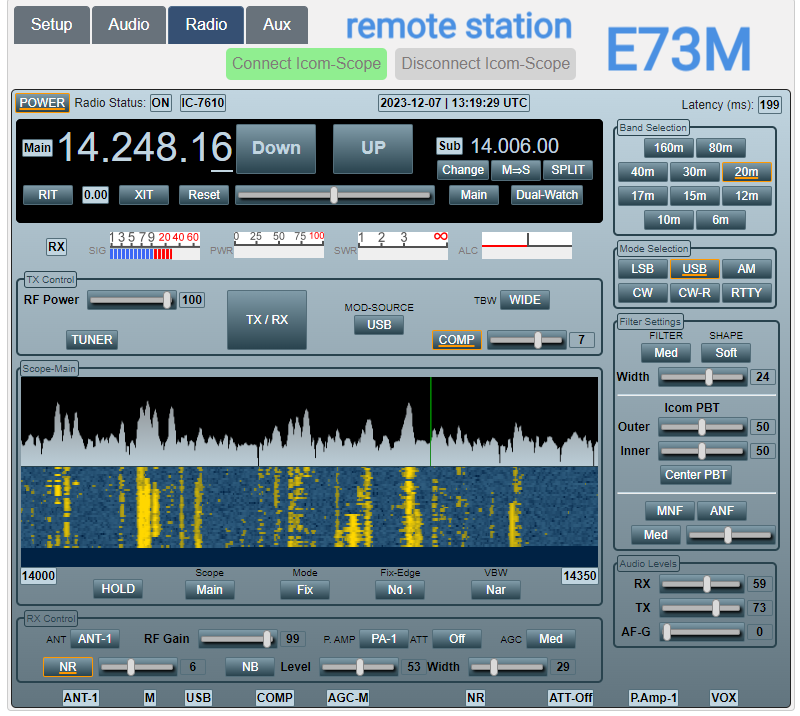
Task: Step frequency Down
Action: click(276, 148)
